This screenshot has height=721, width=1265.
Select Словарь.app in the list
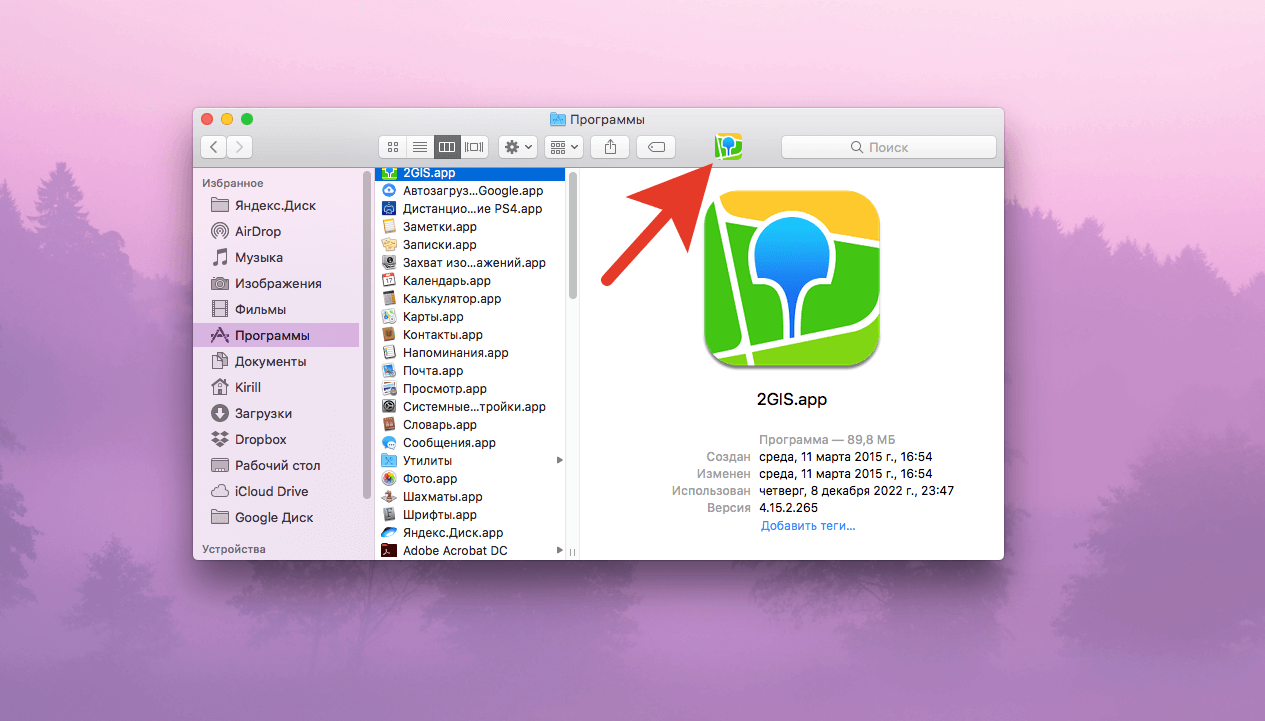point(470,424)
